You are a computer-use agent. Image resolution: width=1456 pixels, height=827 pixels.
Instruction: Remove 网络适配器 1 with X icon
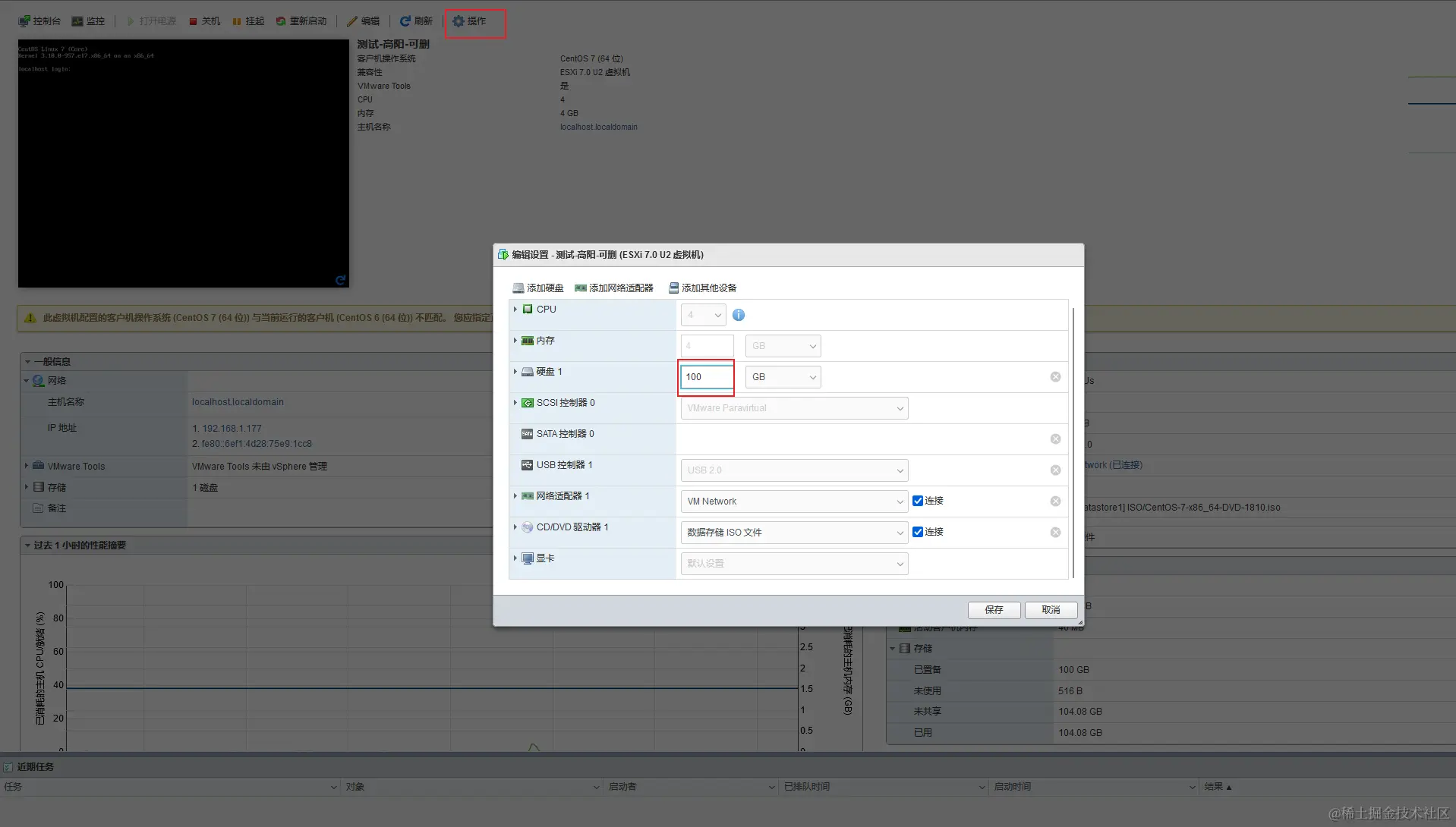pyautogui.click(x=1055, y=502)
